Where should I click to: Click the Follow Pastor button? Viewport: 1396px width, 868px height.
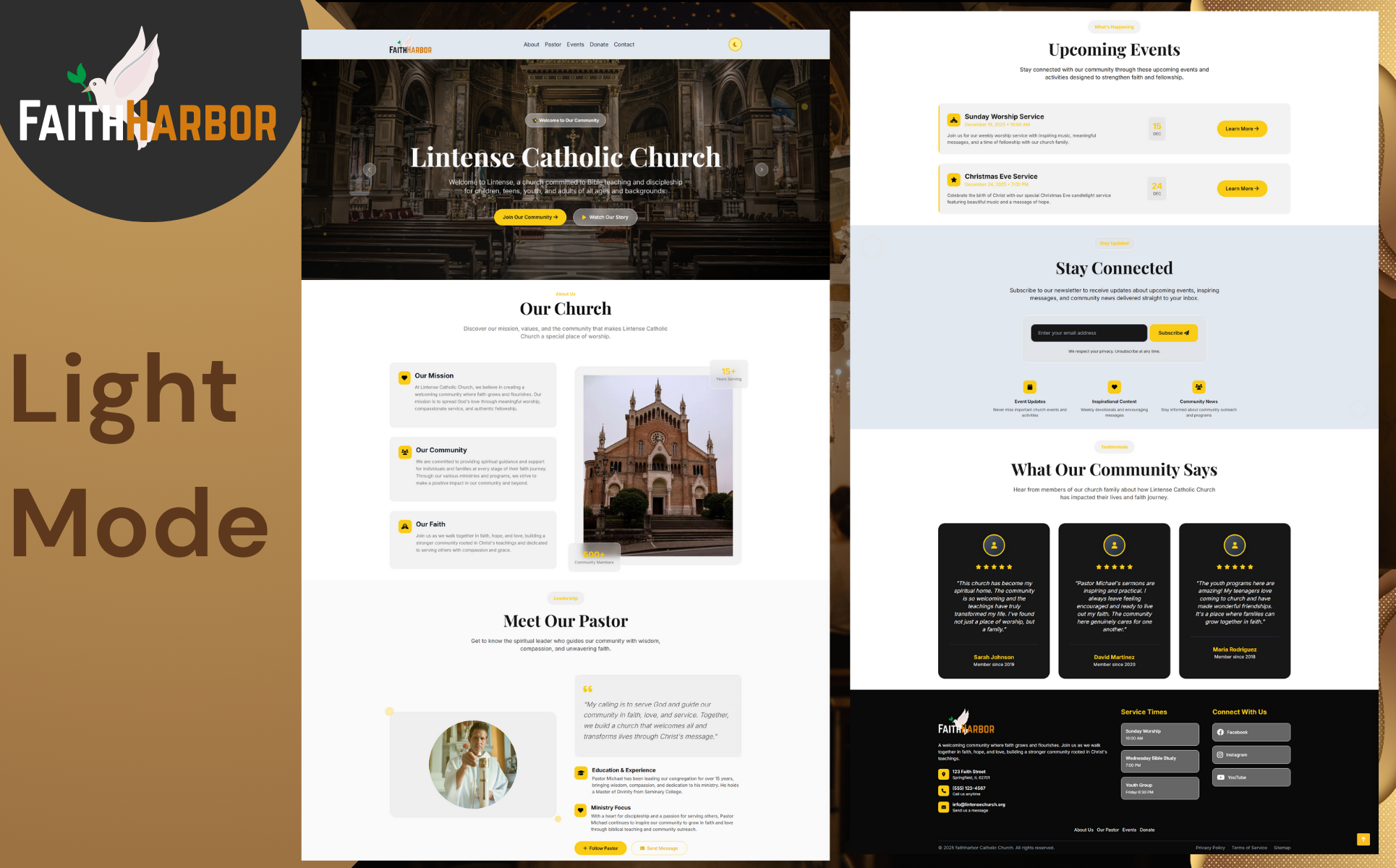(x=600, y=848)
